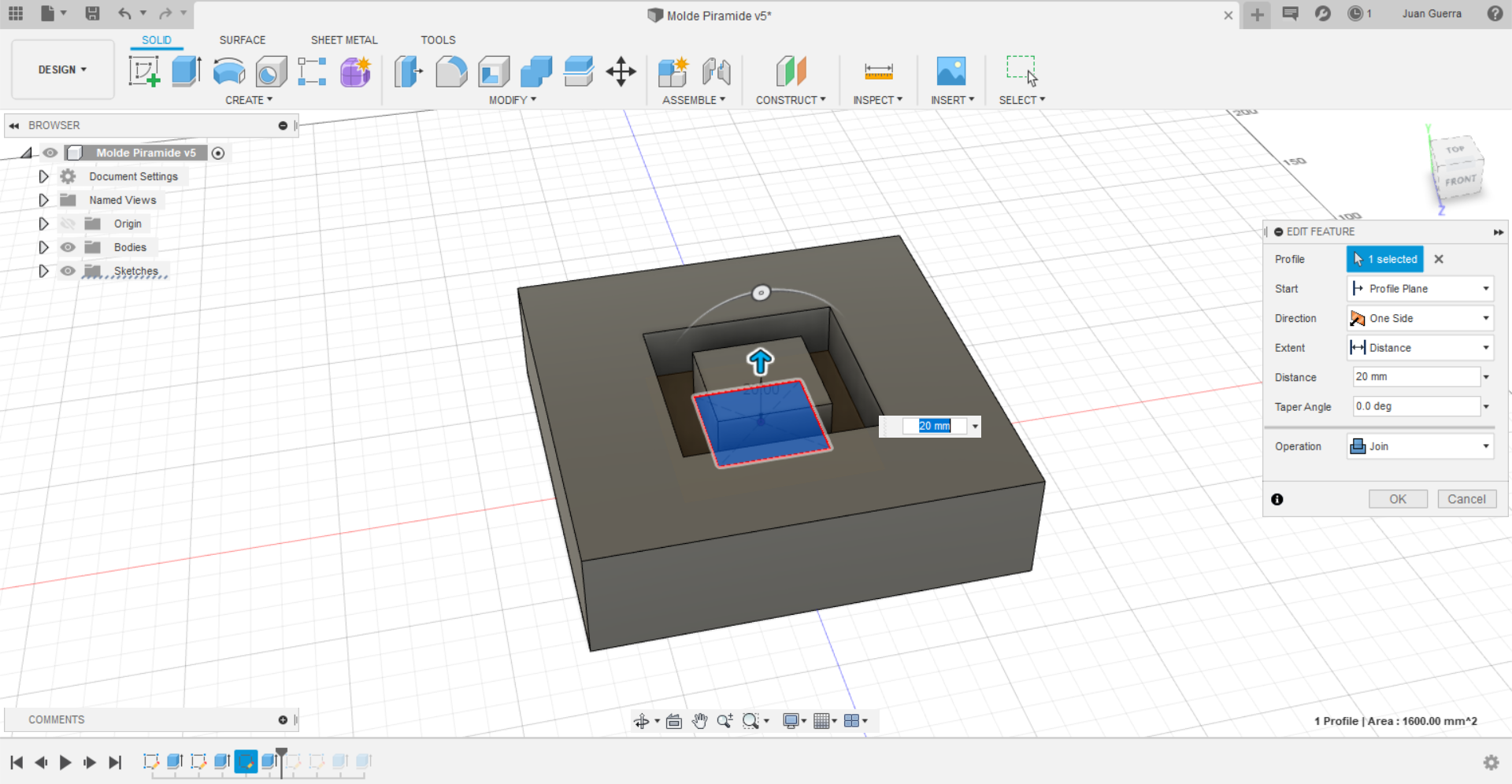
Task: Open the Operation Join dropdown
Action: tap(1420, 446)
